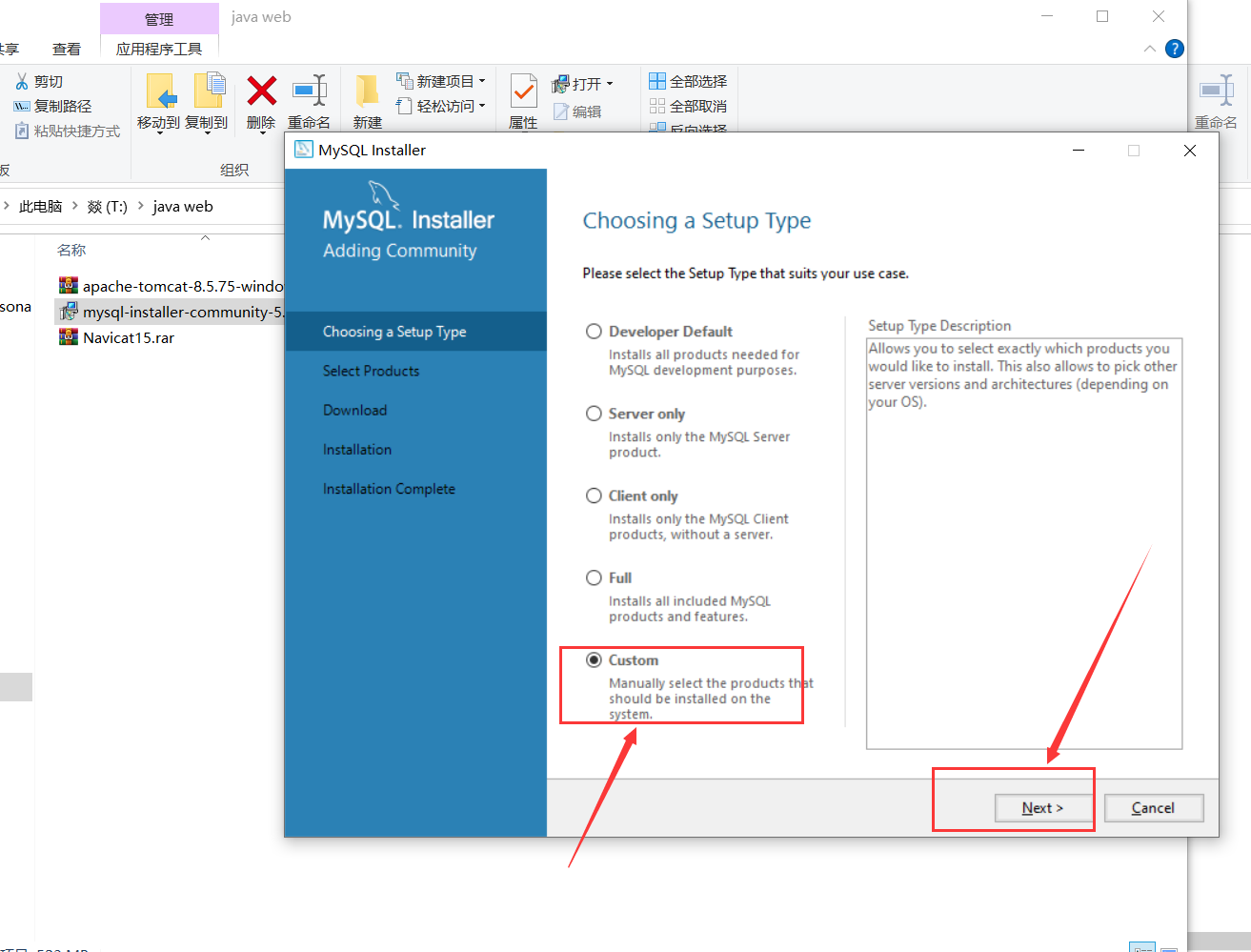Viewport: 1251px width, 952px height.
Task: Click the Cut (剪切) scissors icon
Action: pyautogui.click(x=22, y=82)
